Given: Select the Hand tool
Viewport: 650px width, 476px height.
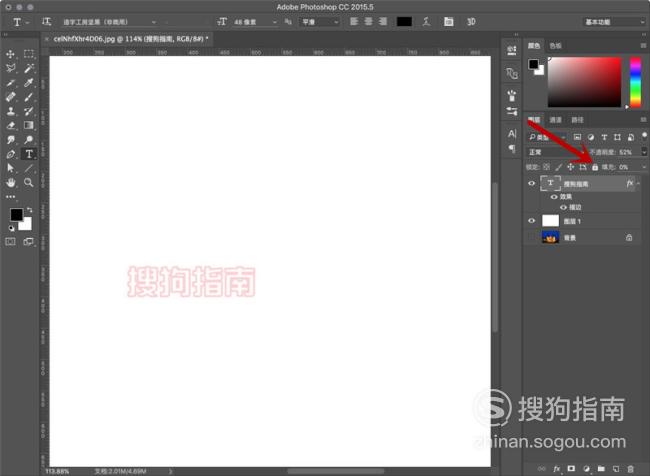Looking at the screenshot, I should 11,182.
